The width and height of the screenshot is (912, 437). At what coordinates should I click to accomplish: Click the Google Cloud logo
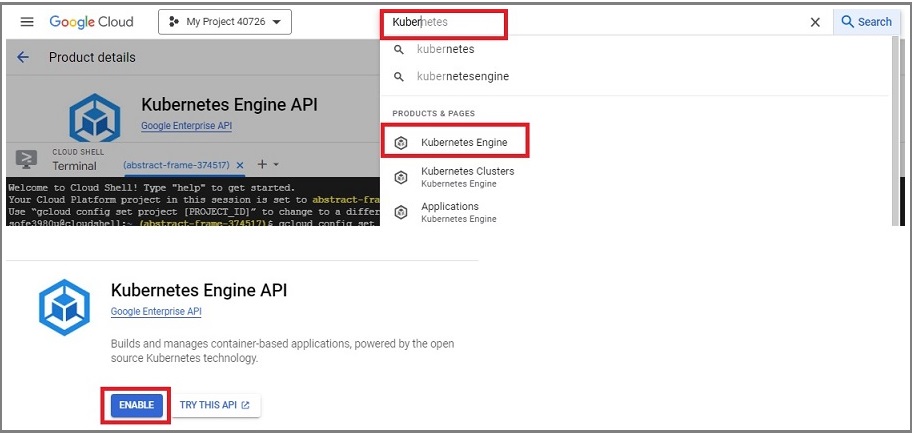pos(91,22)
